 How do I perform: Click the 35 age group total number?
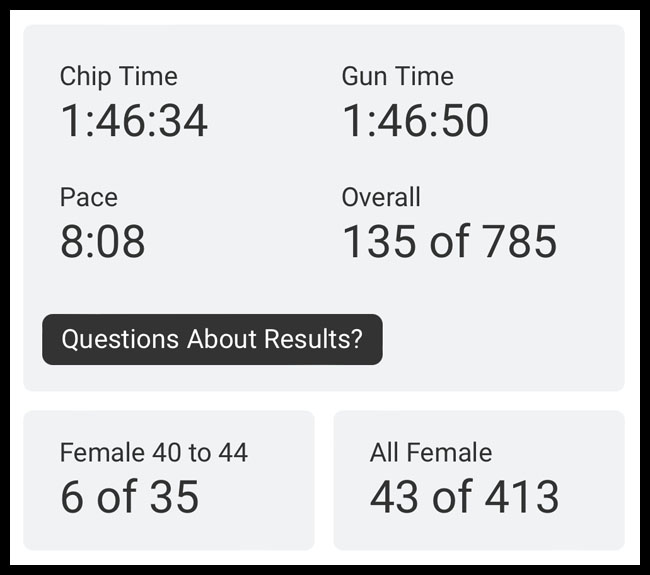[x=174, y=497]
